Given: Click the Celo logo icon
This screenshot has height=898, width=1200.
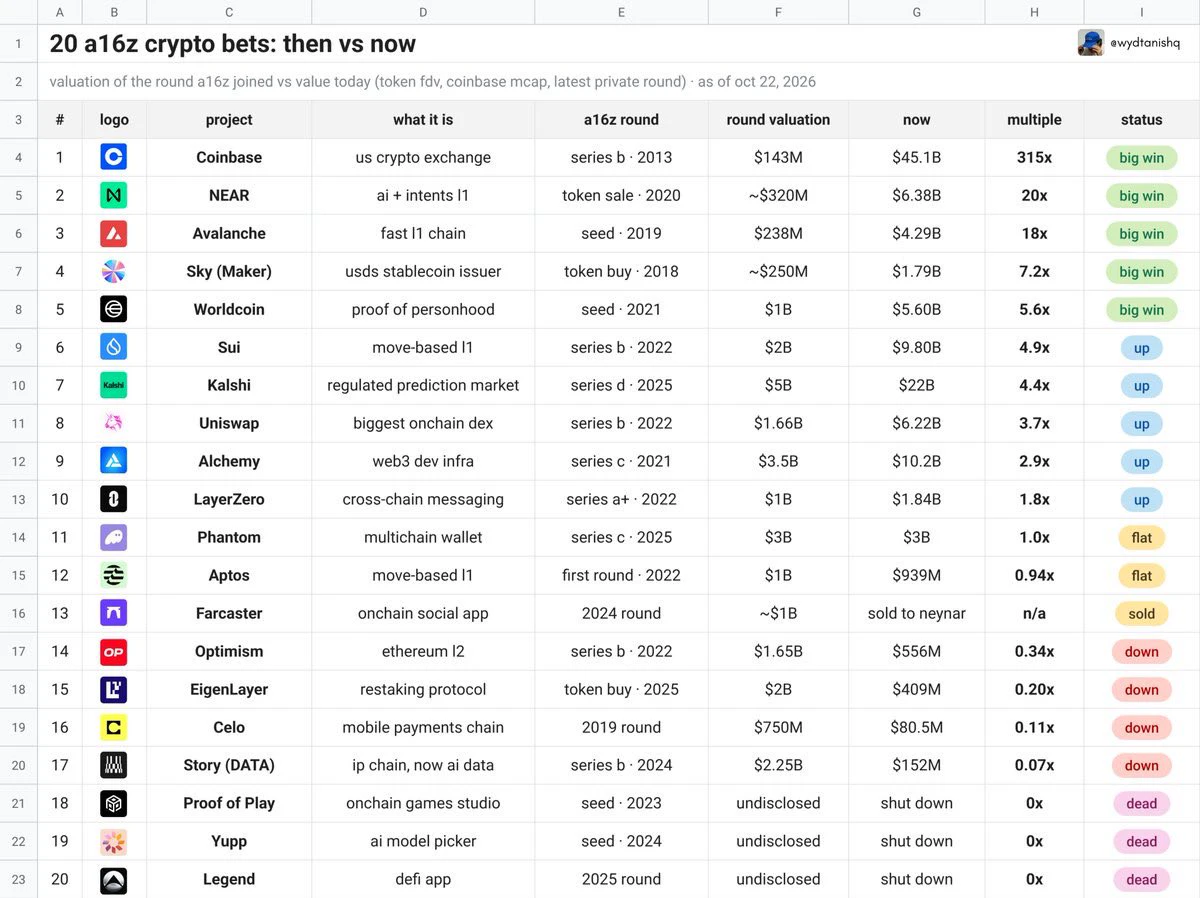Looking at the screenshot, I should pos(114,727).
